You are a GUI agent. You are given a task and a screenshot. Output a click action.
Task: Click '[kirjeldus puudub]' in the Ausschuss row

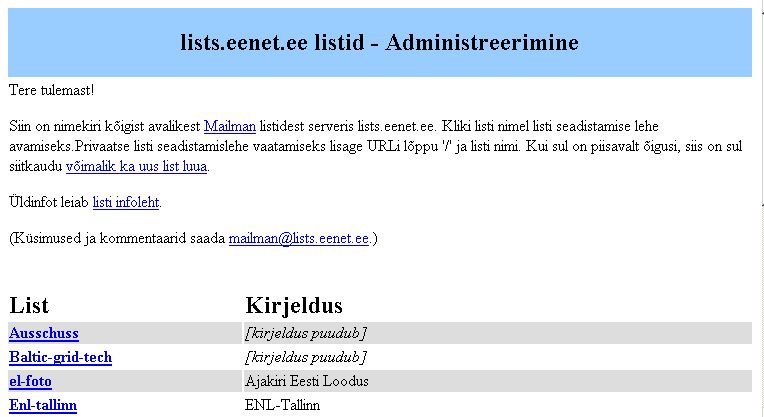tap(306, 333)
